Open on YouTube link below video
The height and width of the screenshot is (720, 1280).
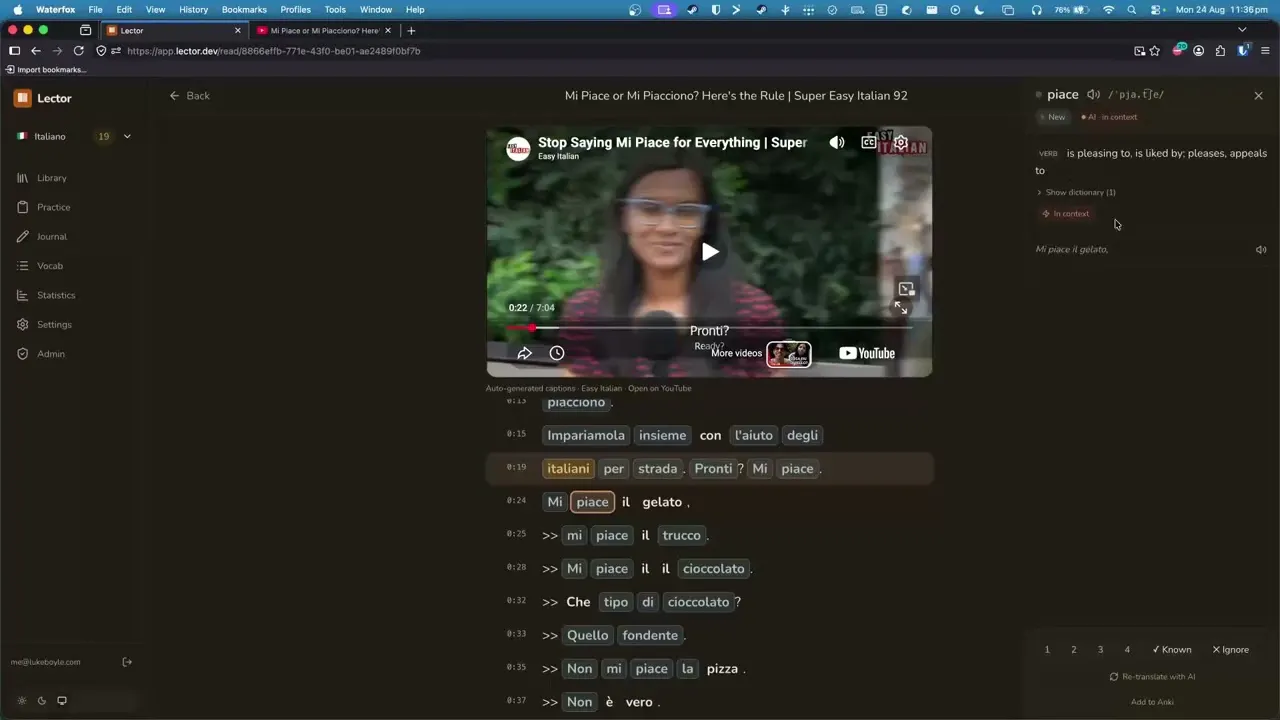(659, 388)
